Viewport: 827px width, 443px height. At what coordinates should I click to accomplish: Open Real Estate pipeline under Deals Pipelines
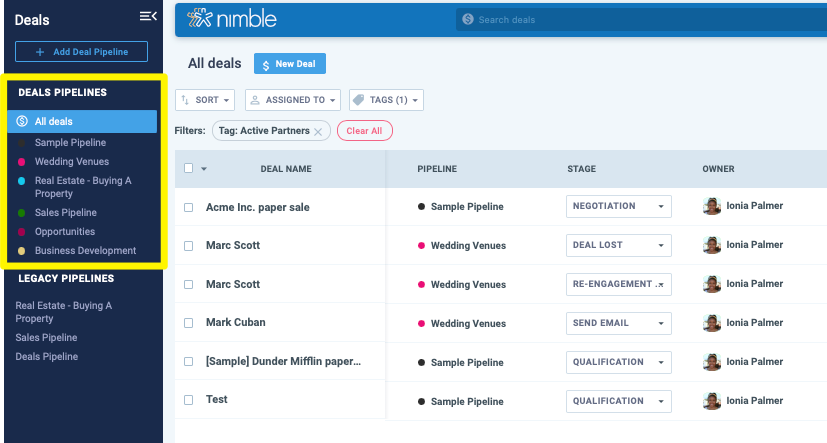(83, 187)
